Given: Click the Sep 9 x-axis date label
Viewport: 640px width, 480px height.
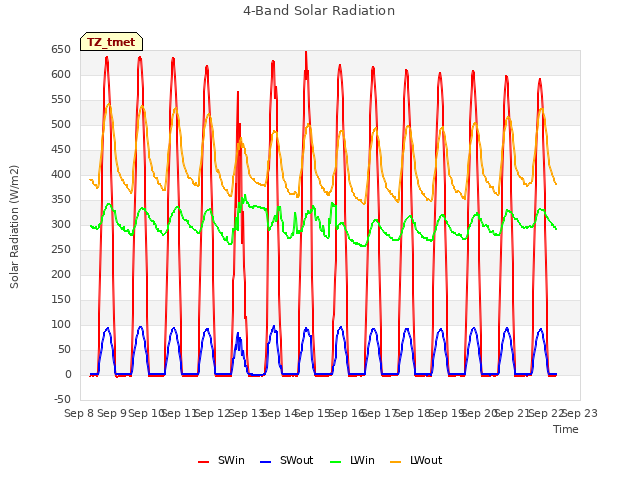Looking at the screenshot, I should pyautogui.click(x=112, y=413).
